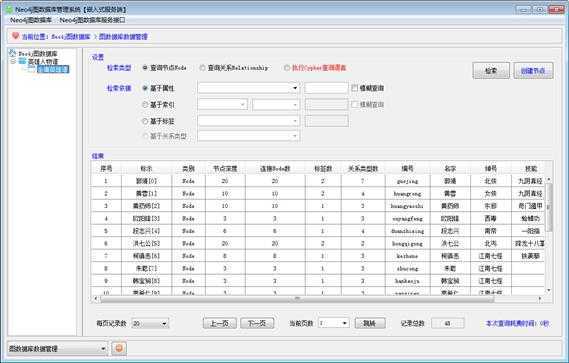Go to previous page with 上一页
The image size is (569, 363).
coord(220,323)
